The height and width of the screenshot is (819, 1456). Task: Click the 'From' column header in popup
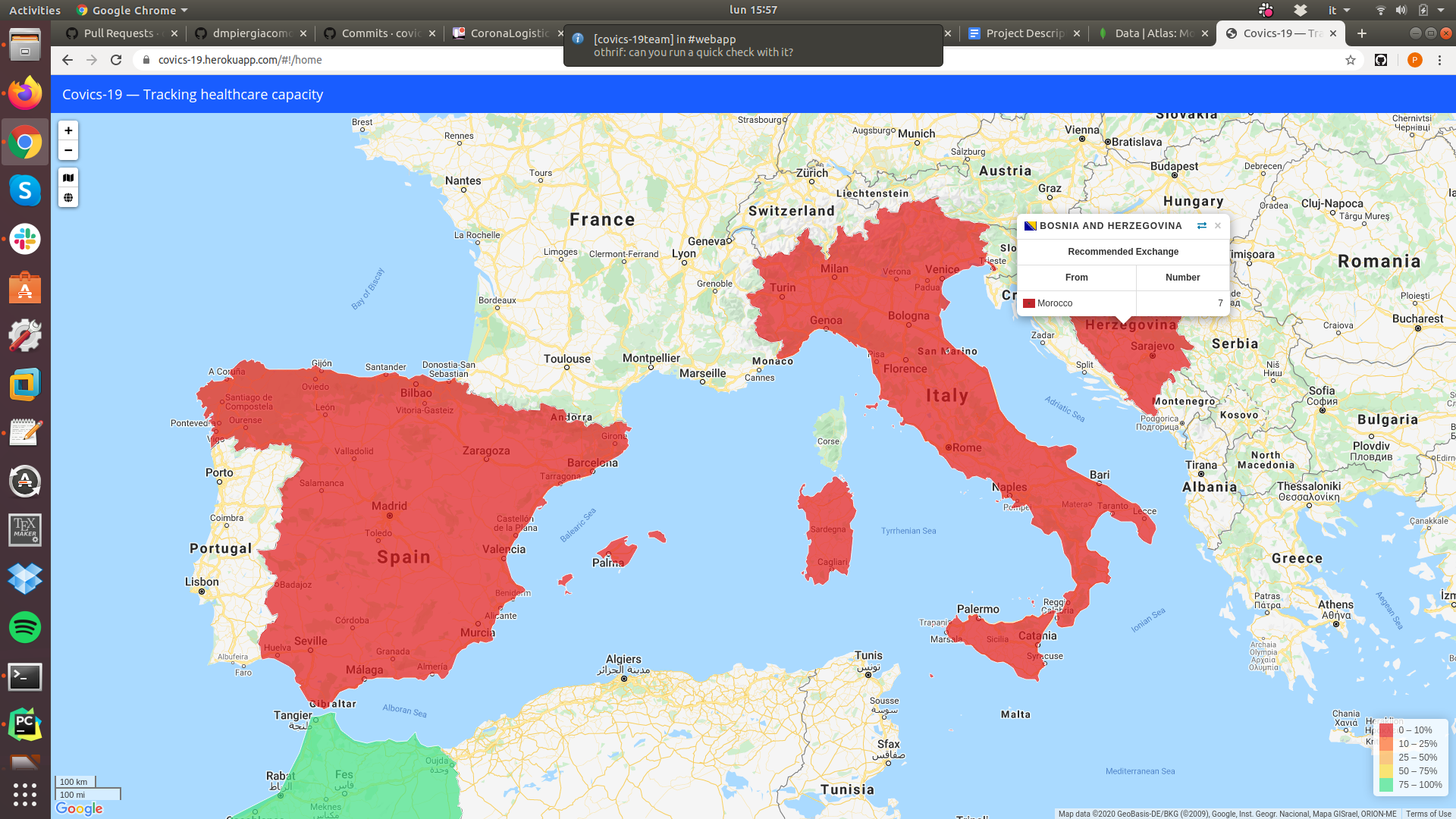pyautogui.click(x=1076, y=278)
